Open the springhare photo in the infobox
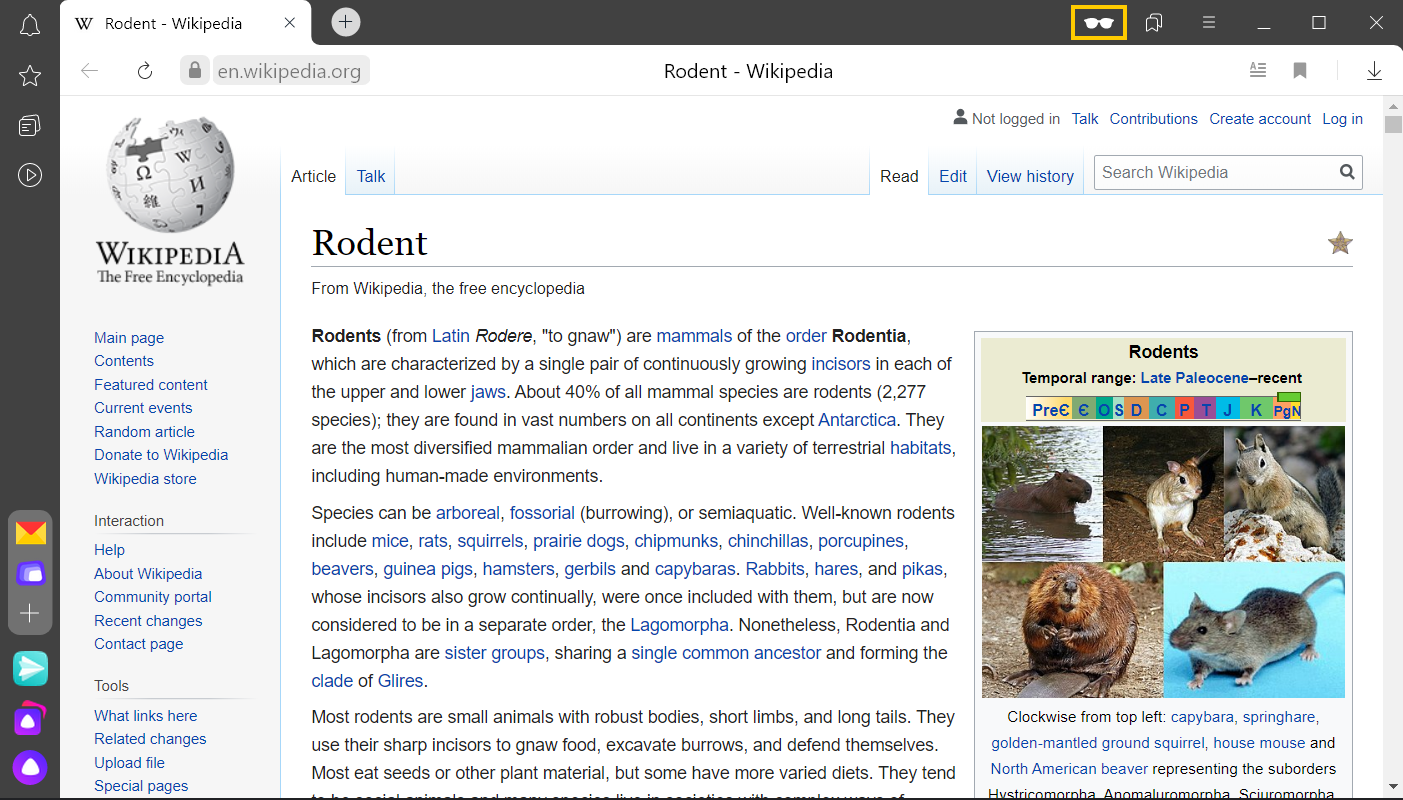 pos(1163,494)
